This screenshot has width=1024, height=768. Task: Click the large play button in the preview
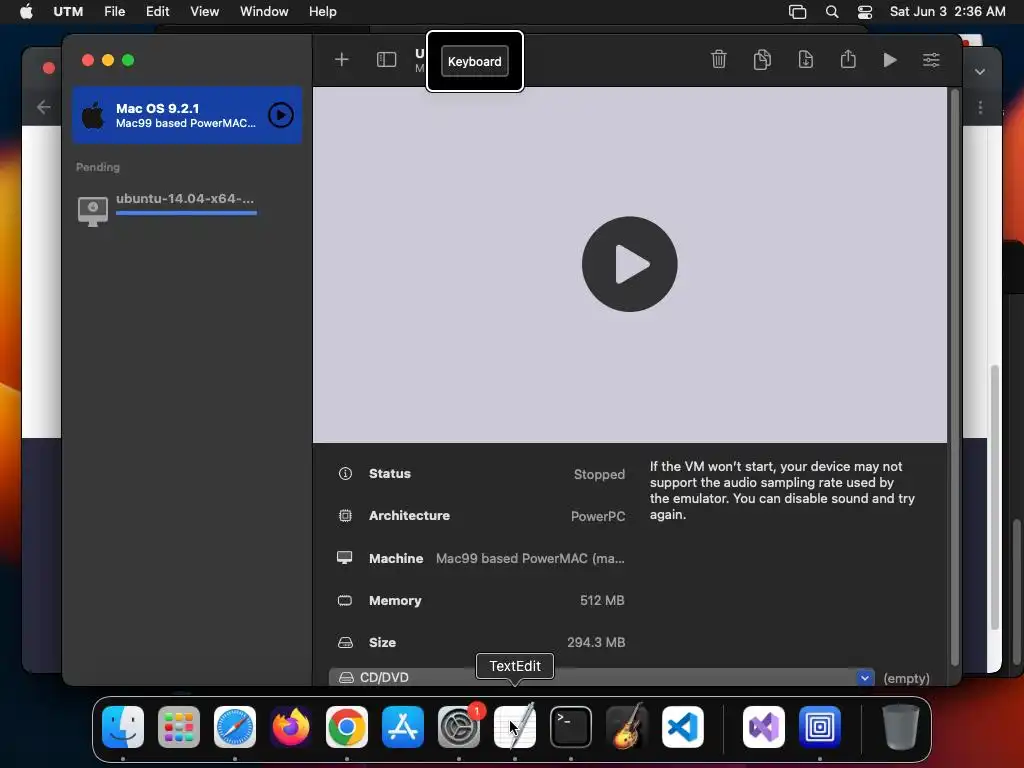point(630,264)
